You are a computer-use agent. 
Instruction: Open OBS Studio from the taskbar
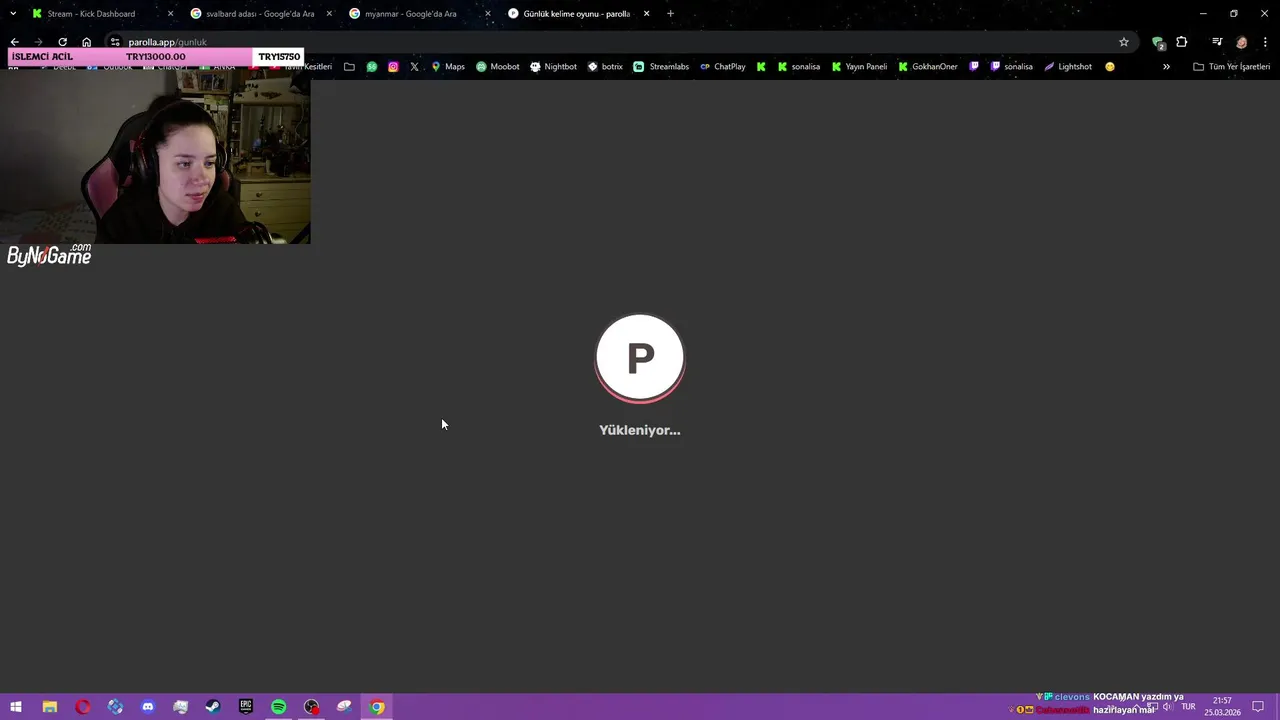tap(312, 707)
